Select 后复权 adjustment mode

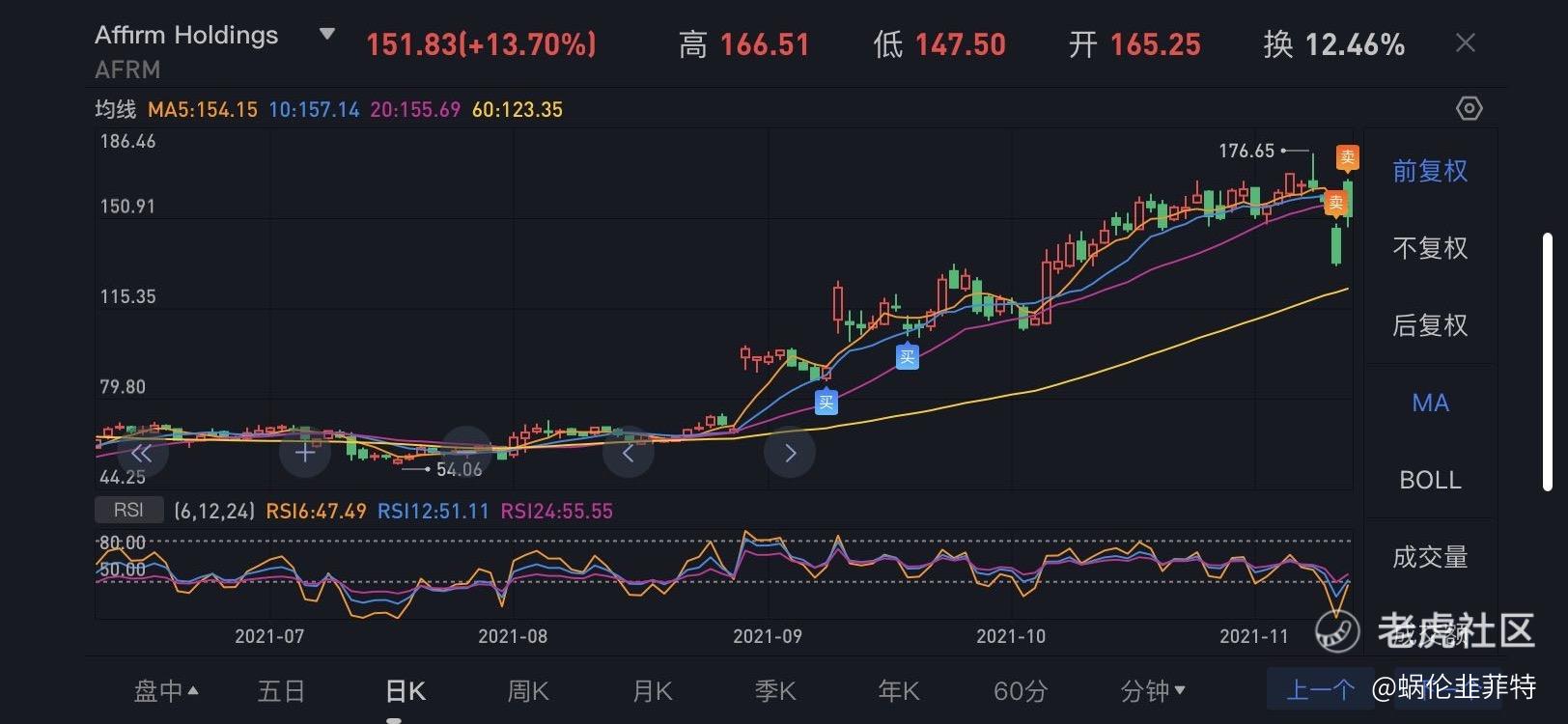click(x=1430, y=325)
